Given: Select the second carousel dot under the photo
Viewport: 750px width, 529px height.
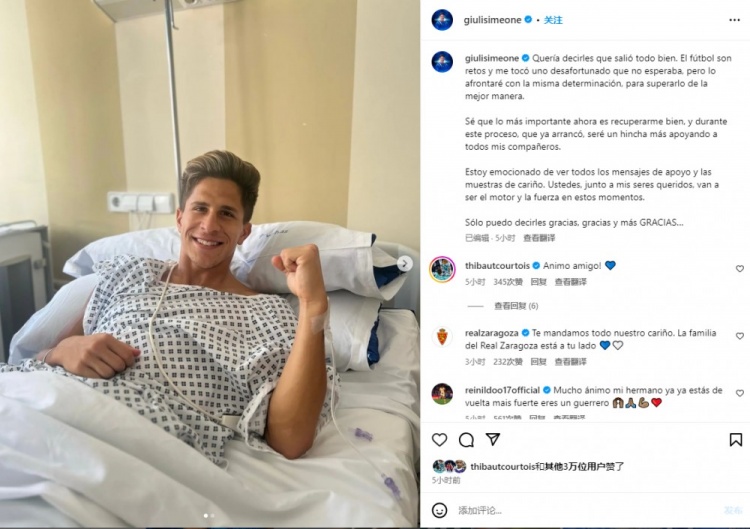Looking at the screenshot, I should coord(212,516).
